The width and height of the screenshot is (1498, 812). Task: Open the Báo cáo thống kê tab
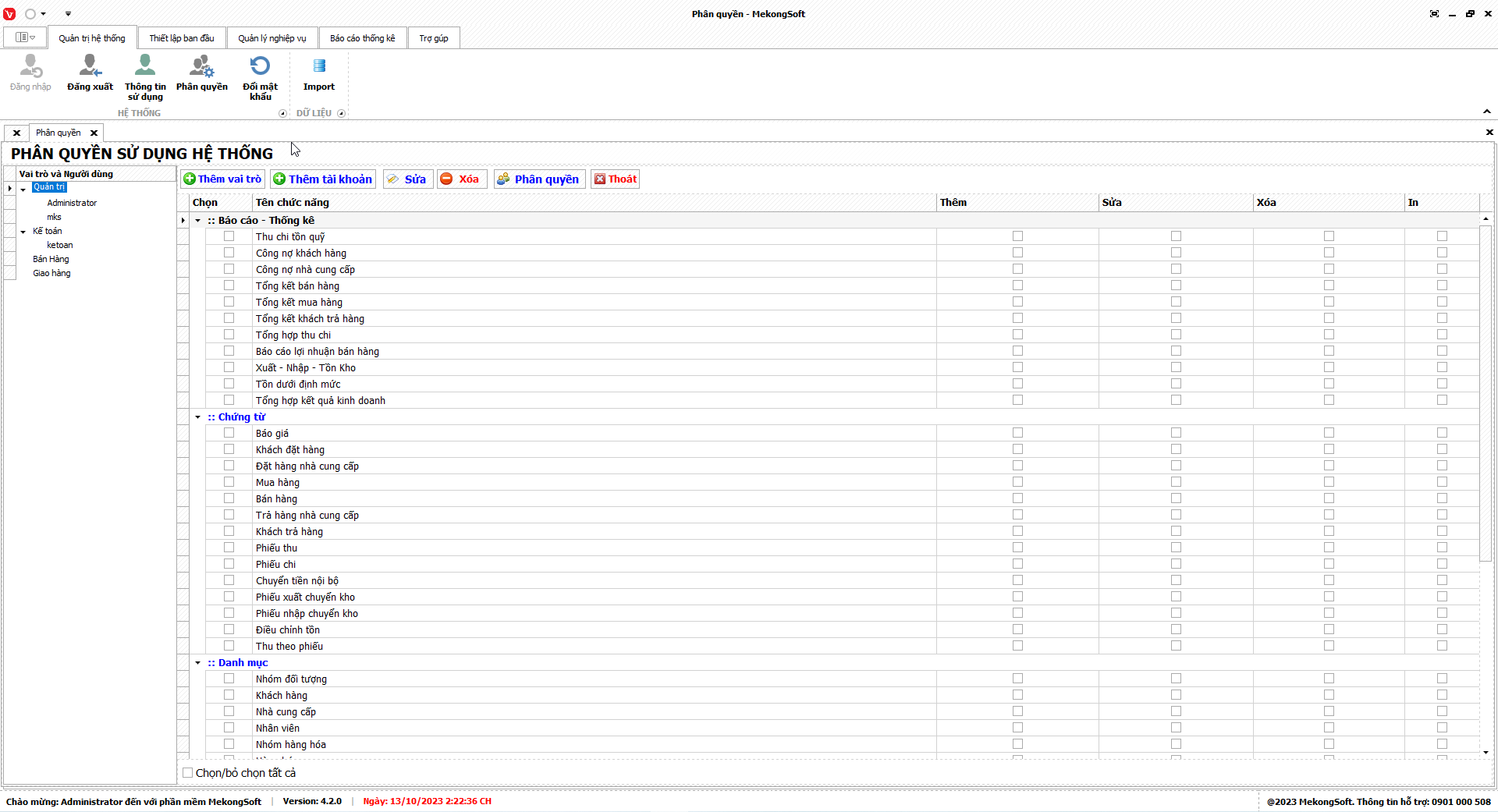click(x=363, y=38)
